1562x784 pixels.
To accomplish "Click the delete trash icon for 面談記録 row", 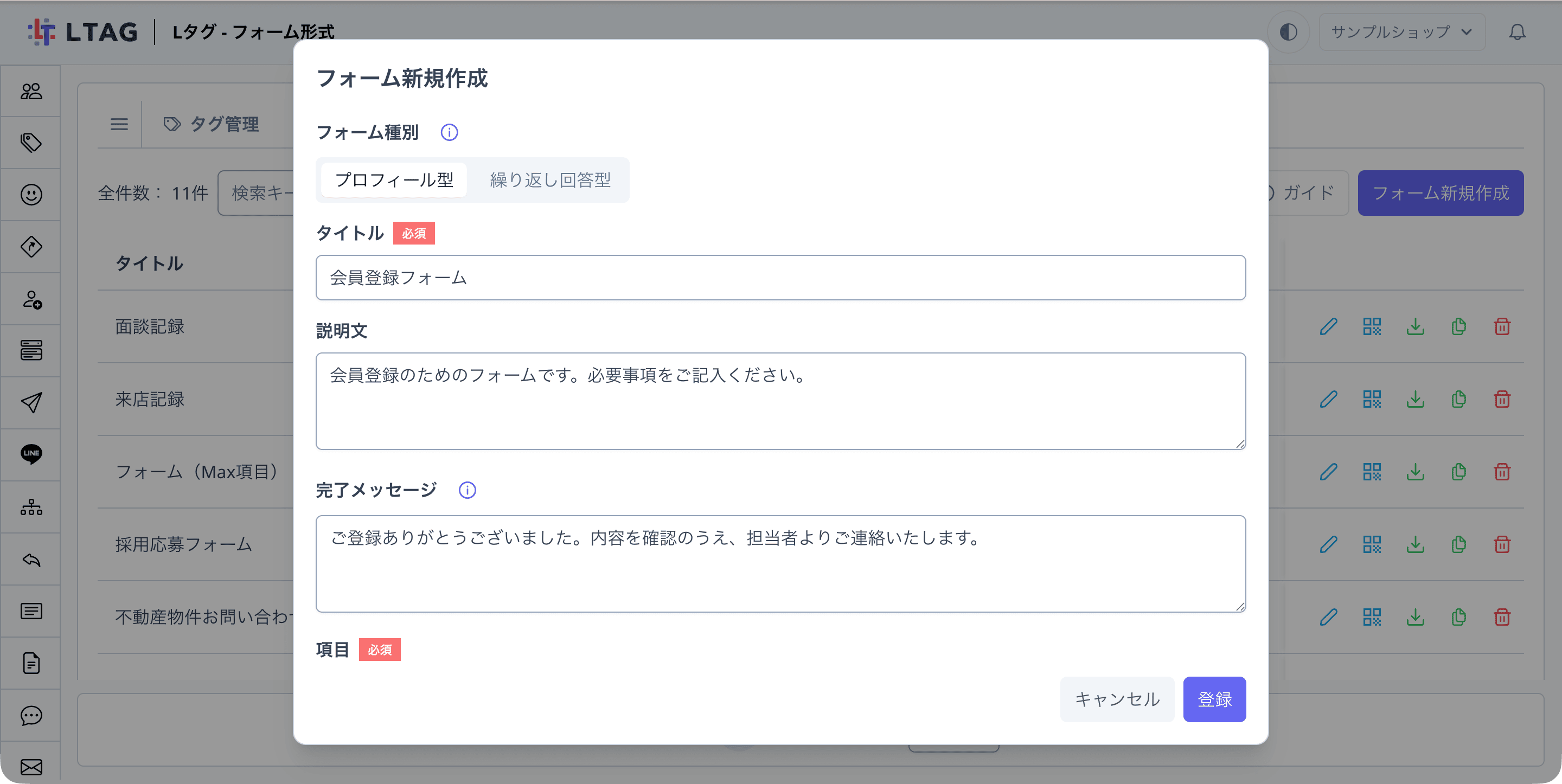I will coord(1502,327).
